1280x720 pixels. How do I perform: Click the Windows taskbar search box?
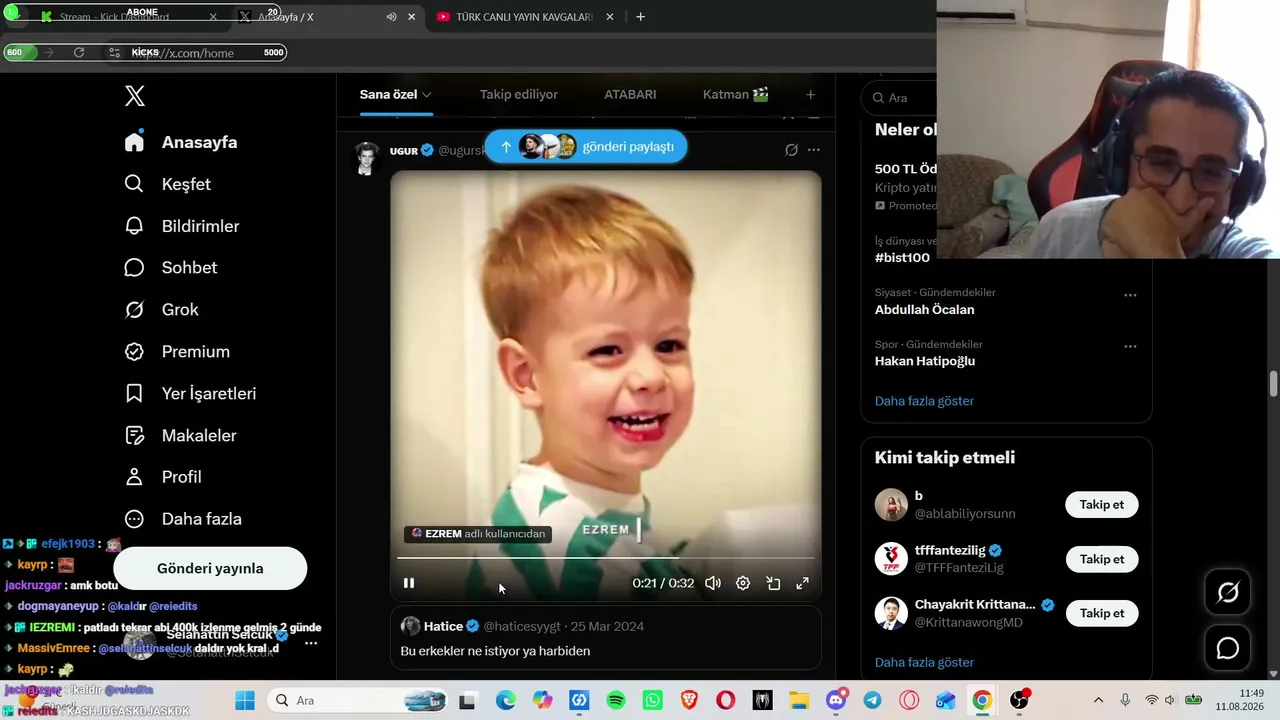(x=359, y=700)
